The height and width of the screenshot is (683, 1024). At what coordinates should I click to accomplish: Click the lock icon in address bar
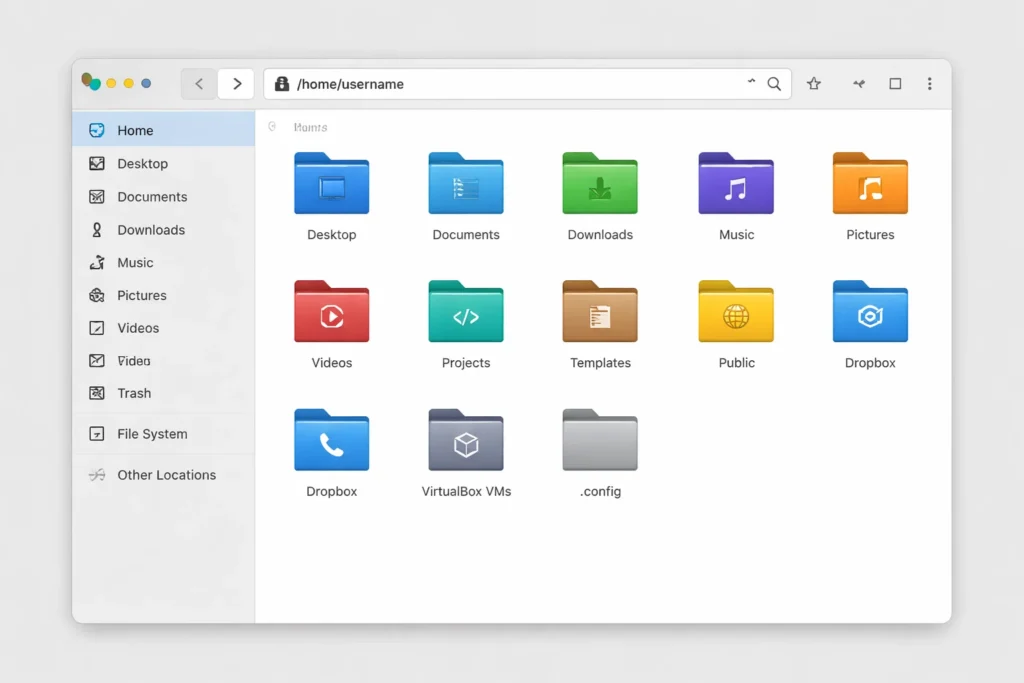pos(282,84)
